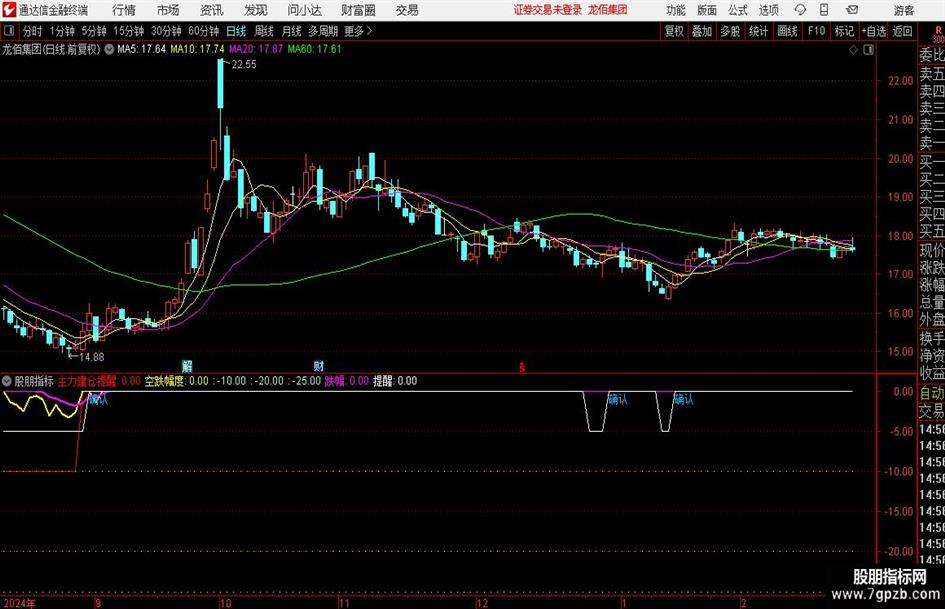Viewport: 945px width, 609px height.
Task: Click the 画线 drawing tools button
Action: point(787,31)
